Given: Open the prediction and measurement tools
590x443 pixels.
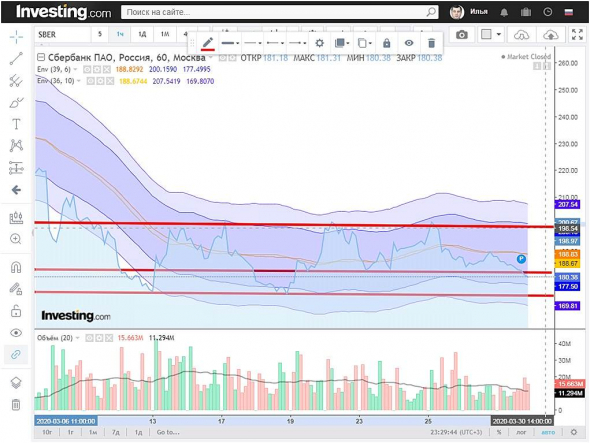Looking at the screenshot, I should 16,168.
